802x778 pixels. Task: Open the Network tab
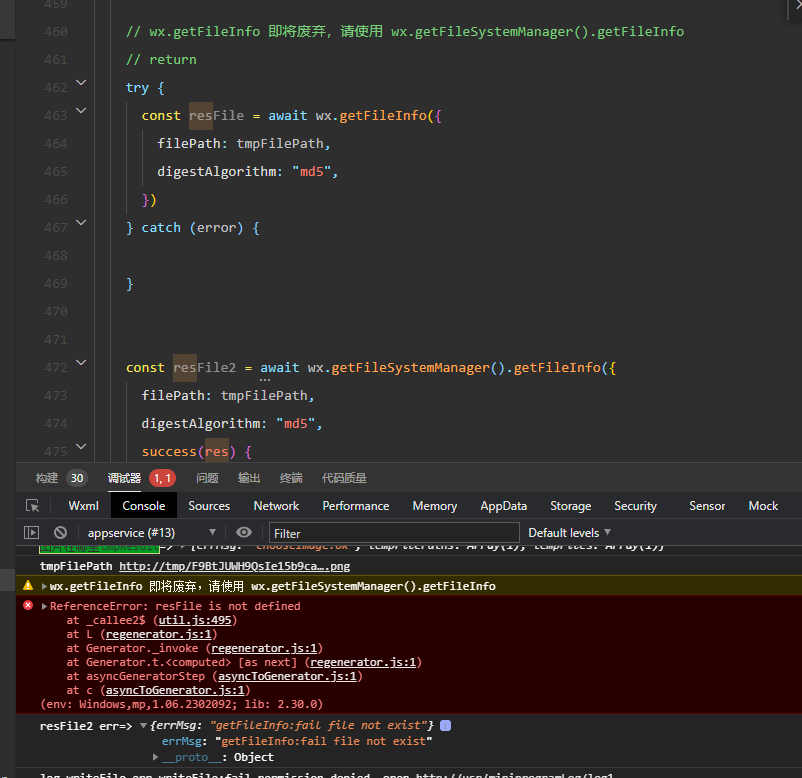pos(276,506)
